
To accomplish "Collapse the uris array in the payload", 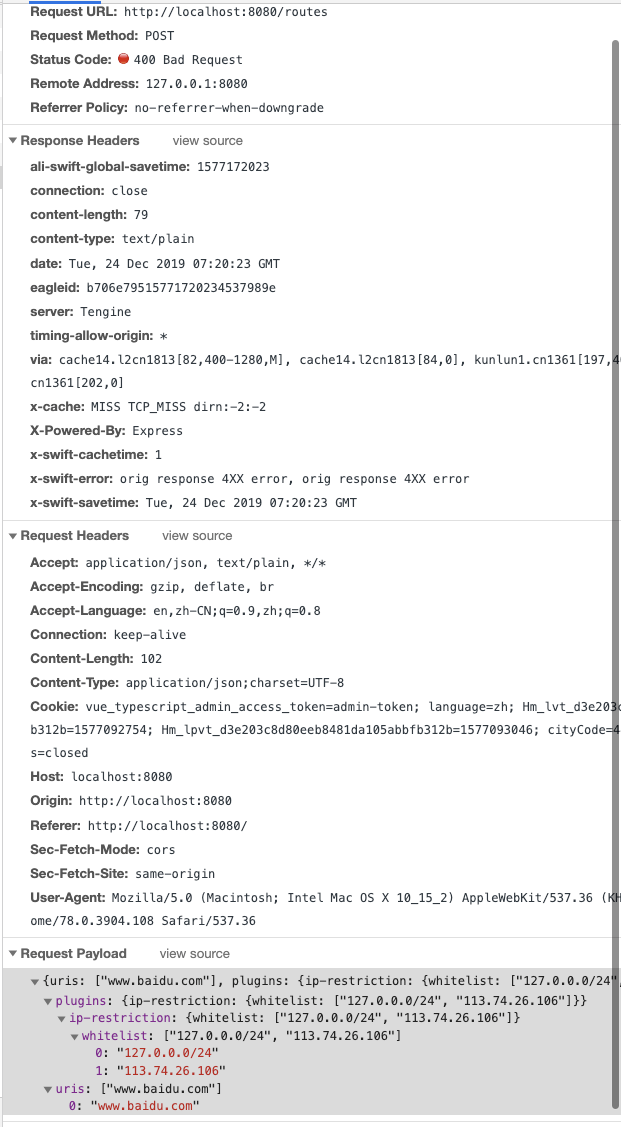I will (x=47, y=1089).
